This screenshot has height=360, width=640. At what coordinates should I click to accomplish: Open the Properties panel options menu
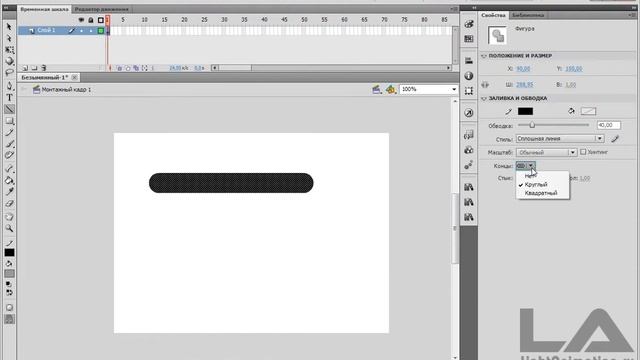pos(632,15)
